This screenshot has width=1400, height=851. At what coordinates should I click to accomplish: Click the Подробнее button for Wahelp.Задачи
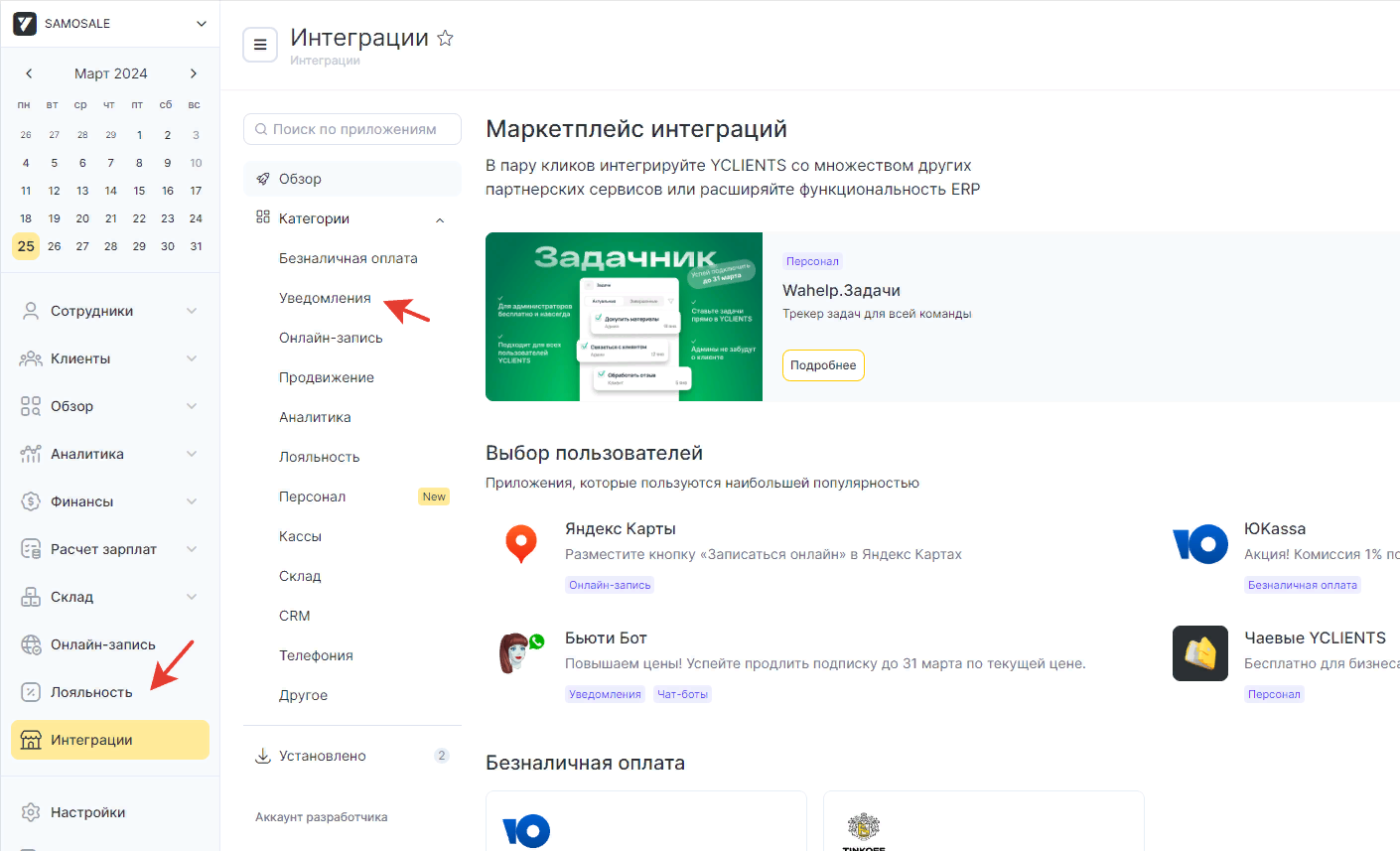(x=823, y=365)
